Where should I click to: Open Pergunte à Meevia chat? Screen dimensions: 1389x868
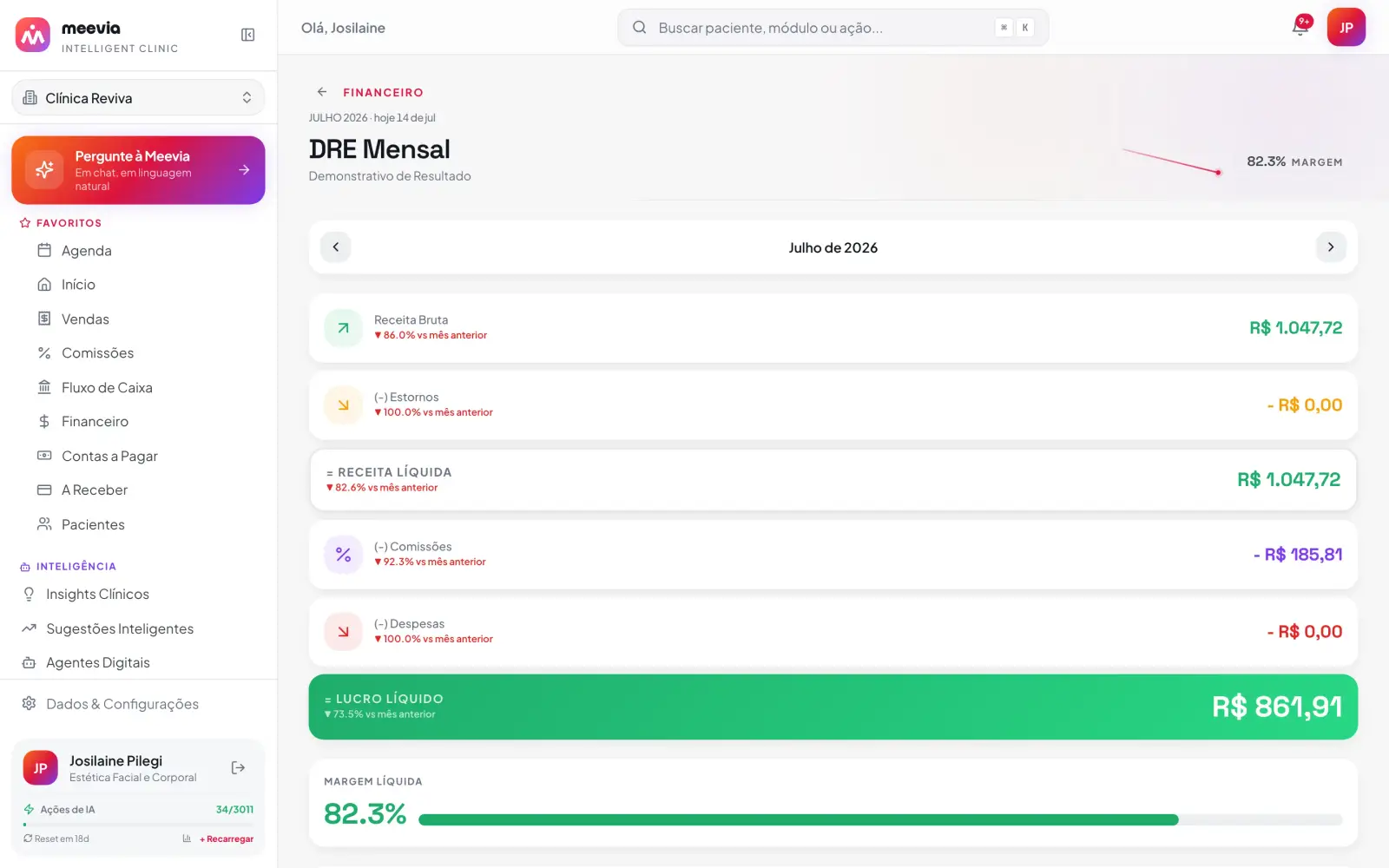click(x=138, y=170)
